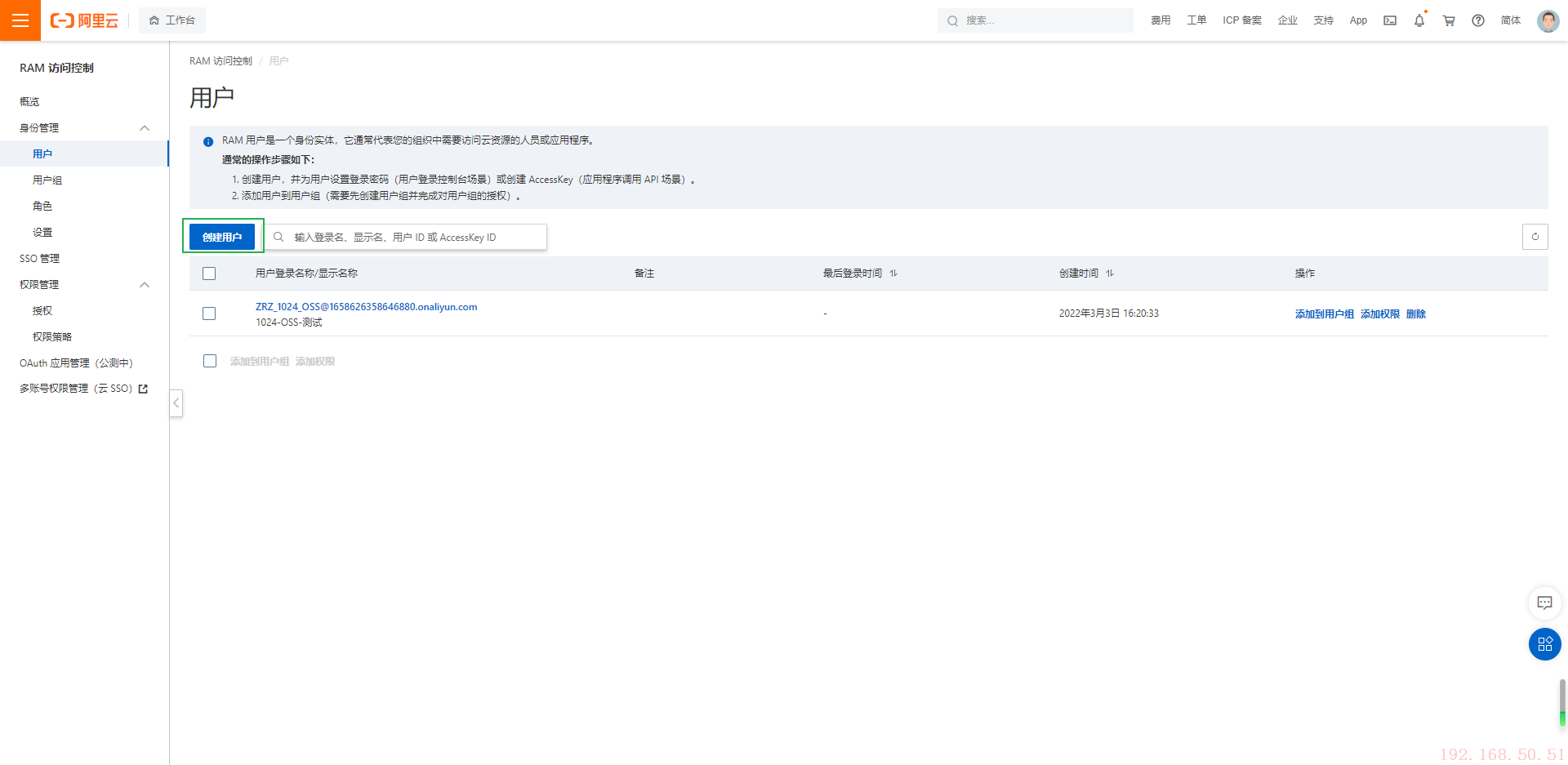Toggle the bottom batch-select checkbox
The height and width of the screenshot is (765, 1568).
210,361
